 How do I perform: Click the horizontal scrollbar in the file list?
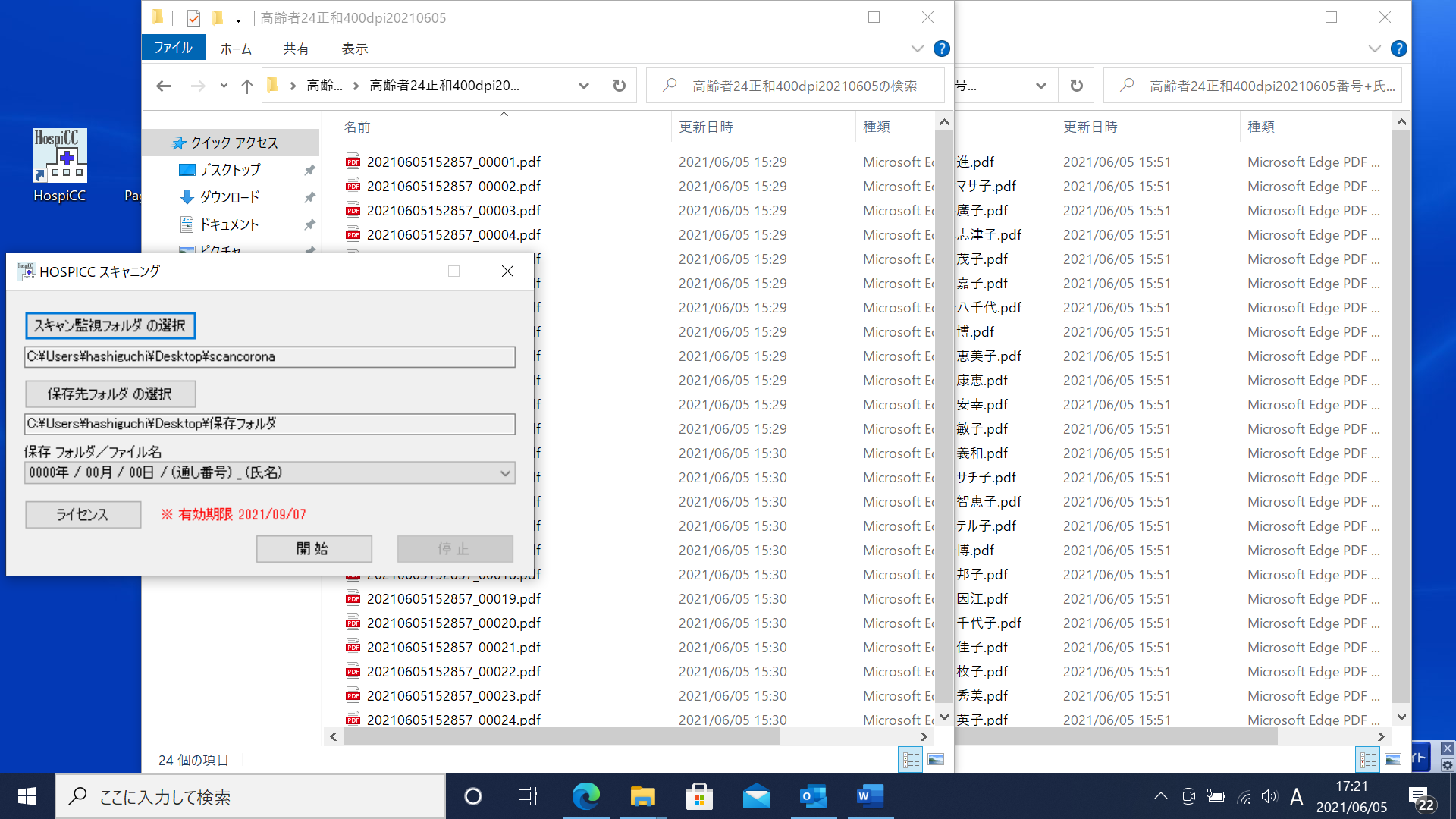pyautogui.click(x=561, y=736)
